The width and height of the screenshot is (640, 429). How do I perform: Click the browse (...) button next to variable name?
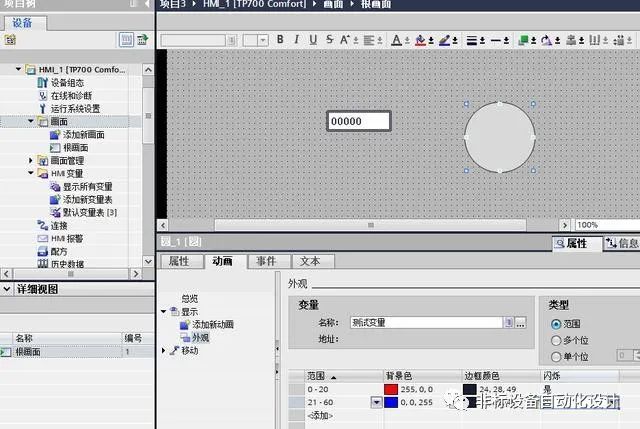pyautogui.click(x=520, y=323)
